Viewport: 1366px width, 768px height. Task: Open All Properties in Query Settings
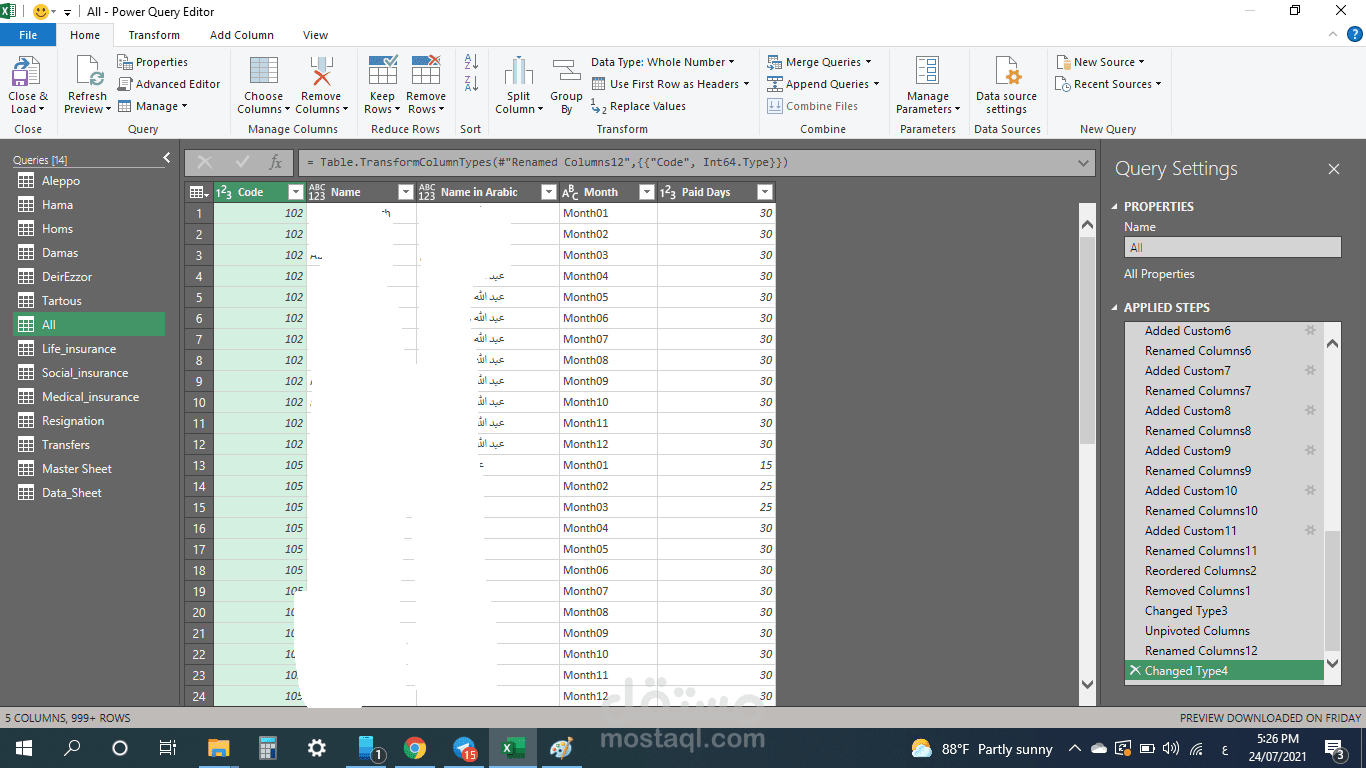[x=1160, y=273]
